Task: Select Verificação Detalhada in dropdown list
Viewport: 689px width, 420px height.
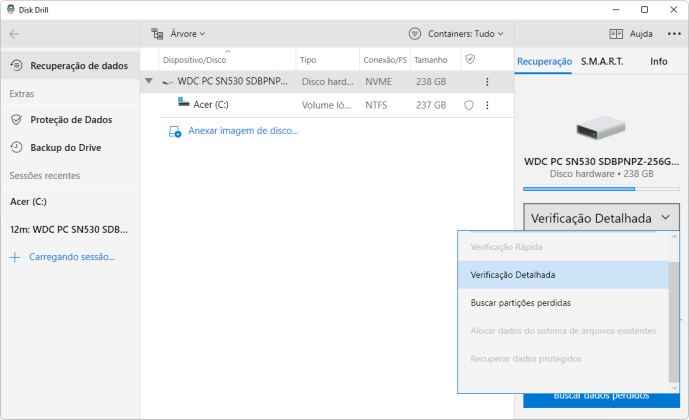Action: pyautogui.click(x=563, y=275)
